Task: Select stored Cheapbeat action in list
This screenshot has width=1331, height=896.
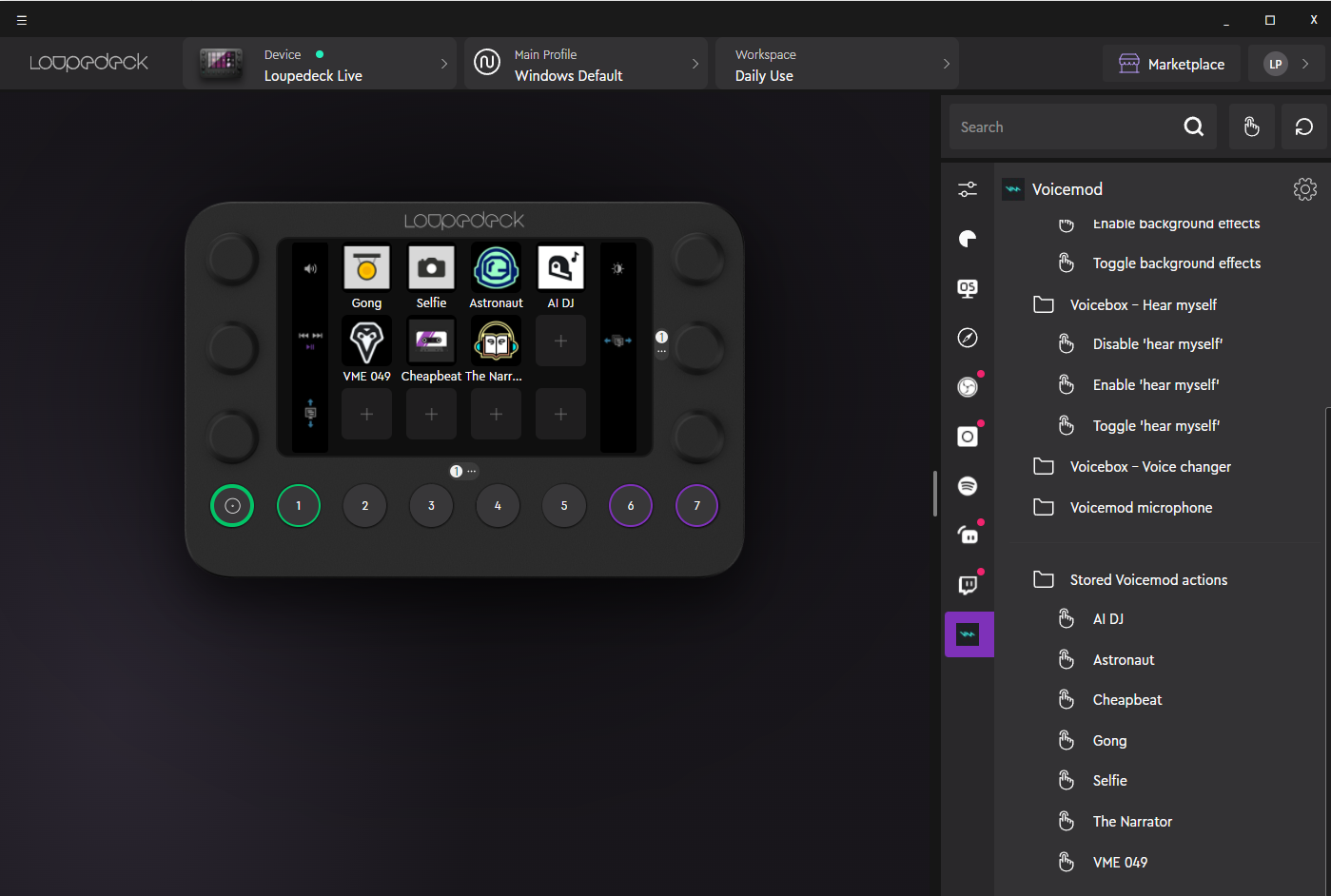Action: click(1127, 700)
